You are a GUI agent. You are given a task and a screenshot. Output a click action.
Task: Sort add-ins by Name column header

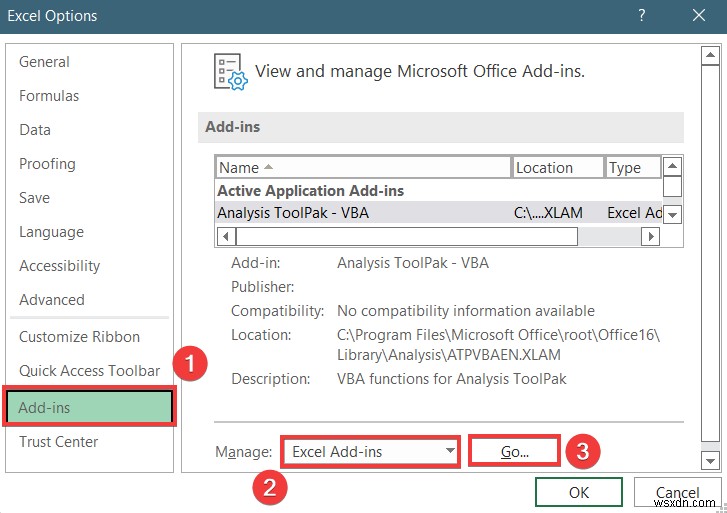click(x=363, y=167)
